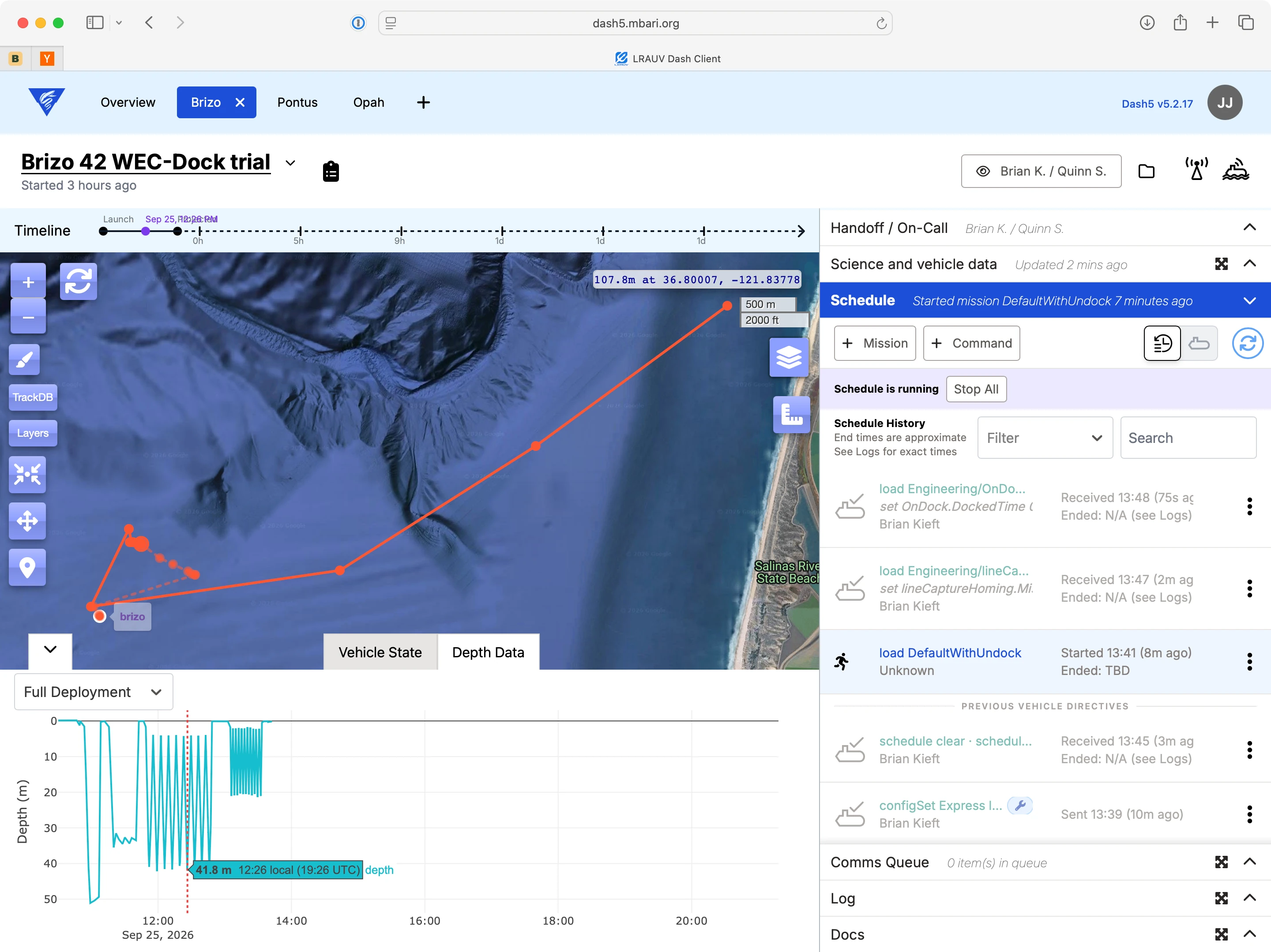Activate the map pan move tool
This screenshot has height=952, width=1271.
pos(27,521)
